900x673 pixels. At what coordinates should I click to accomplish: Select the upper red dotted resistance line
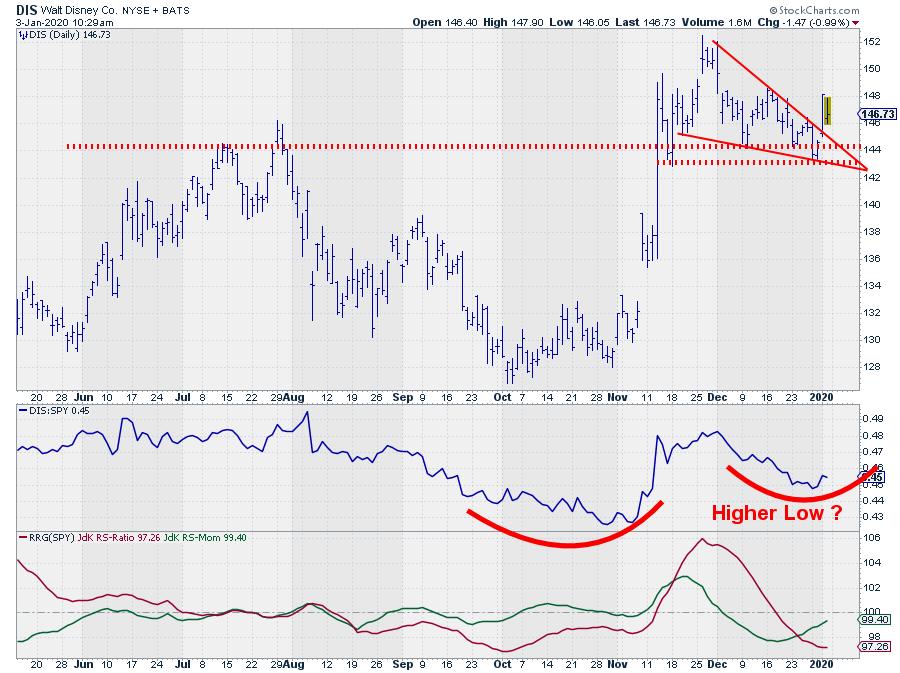[x=300, y=147]
